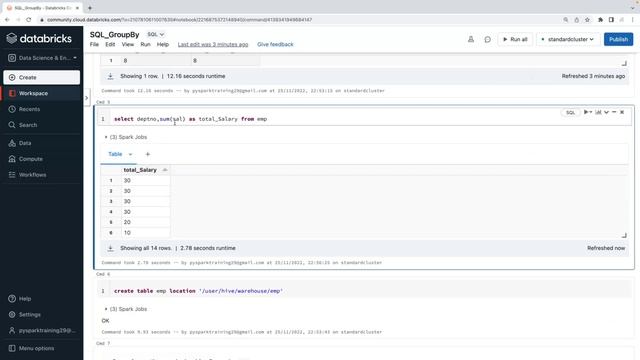640x360 pixels.
Task: Click the Showing all 14 rows text
Action: click(146, 248)
